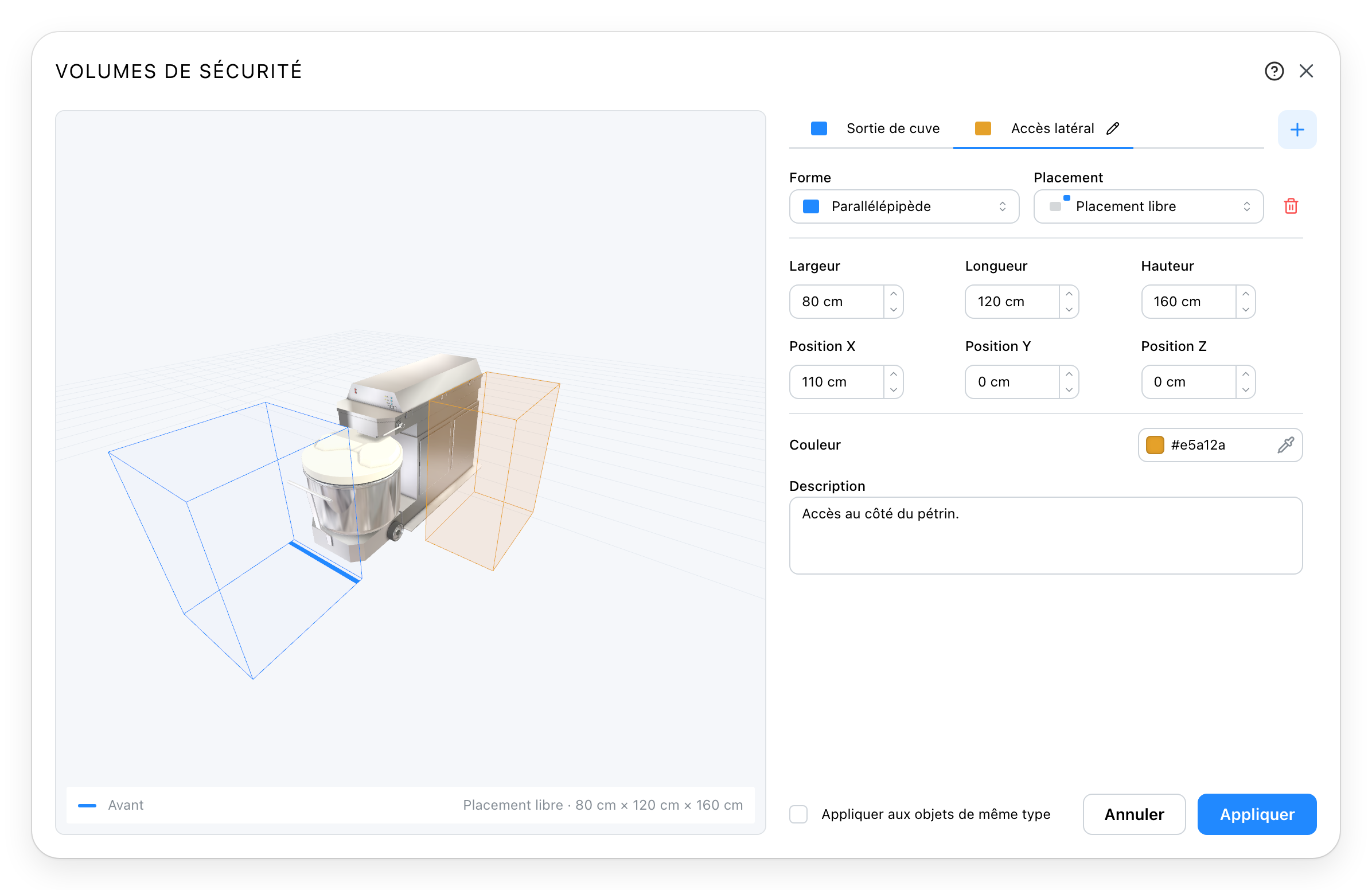Click the plus icon to add a volume
This screenshot has height=890, width=1372.
click(1297, 129)
